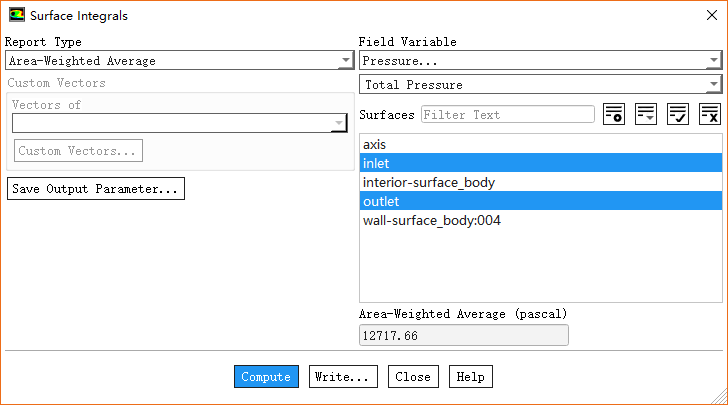Deselect the inlet surface
Screen dimensions: 728x405
(x=377, y=163)
